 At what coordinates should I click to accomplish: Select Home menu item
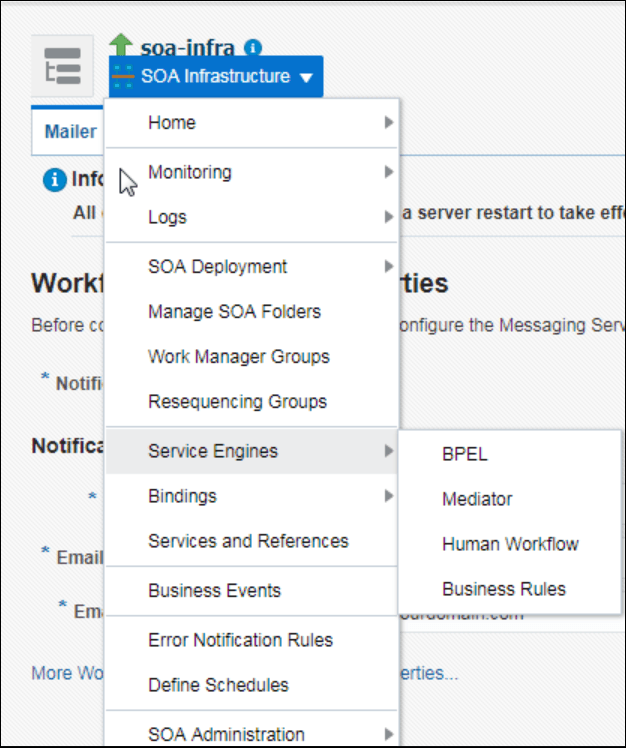click(251, 123)
